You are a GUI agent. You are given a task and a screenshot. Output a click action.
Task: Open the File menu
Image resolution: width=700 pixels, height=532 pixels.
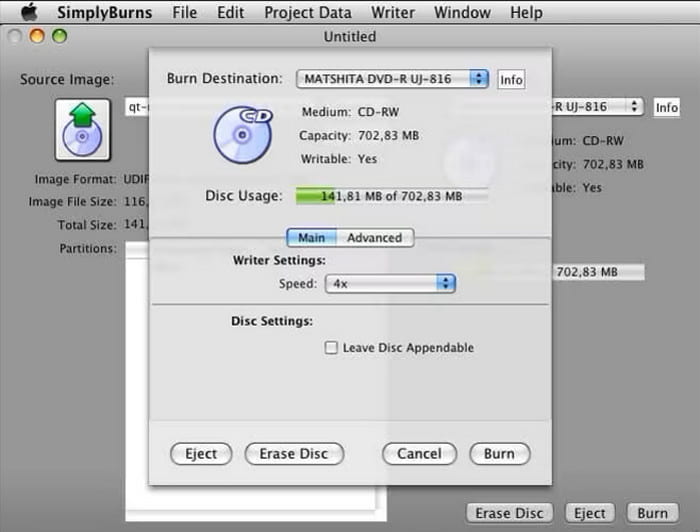click(184, 12)
